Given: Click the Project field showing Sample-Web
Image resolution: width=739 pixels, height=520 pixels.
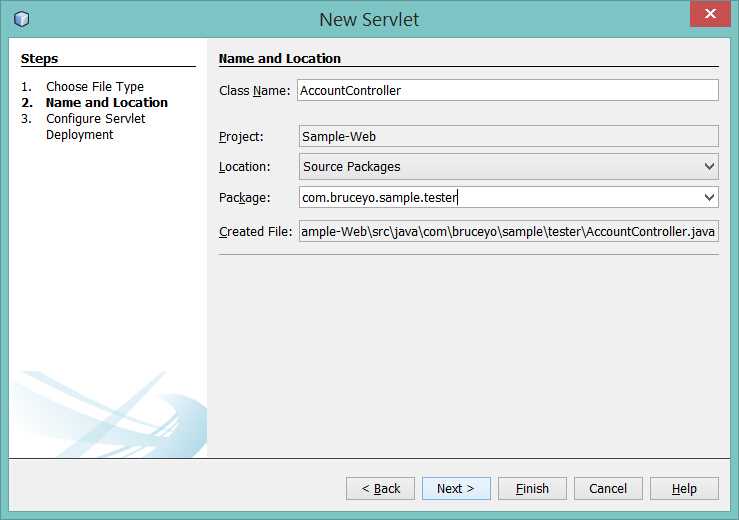Looking at the screenshot, I should [509, 137].
